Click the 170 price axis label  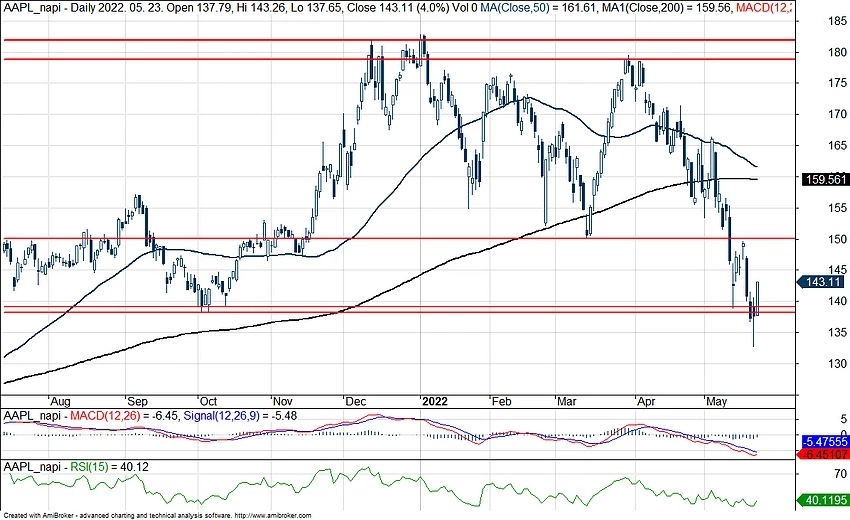tap(837, 114)
